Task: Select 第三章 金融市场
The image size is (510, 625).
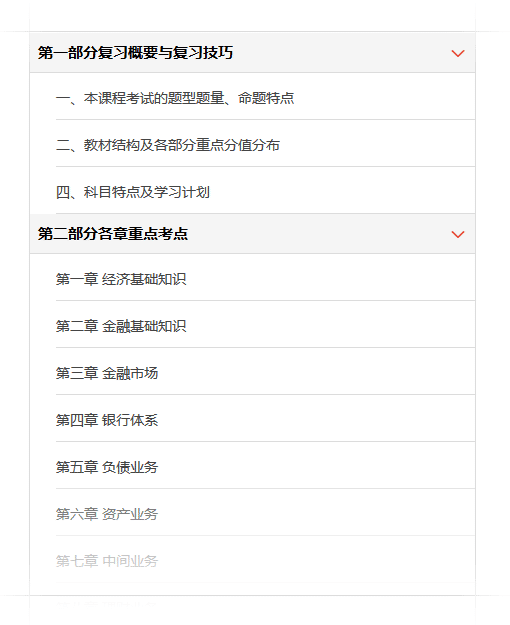Action: [265, 373]
